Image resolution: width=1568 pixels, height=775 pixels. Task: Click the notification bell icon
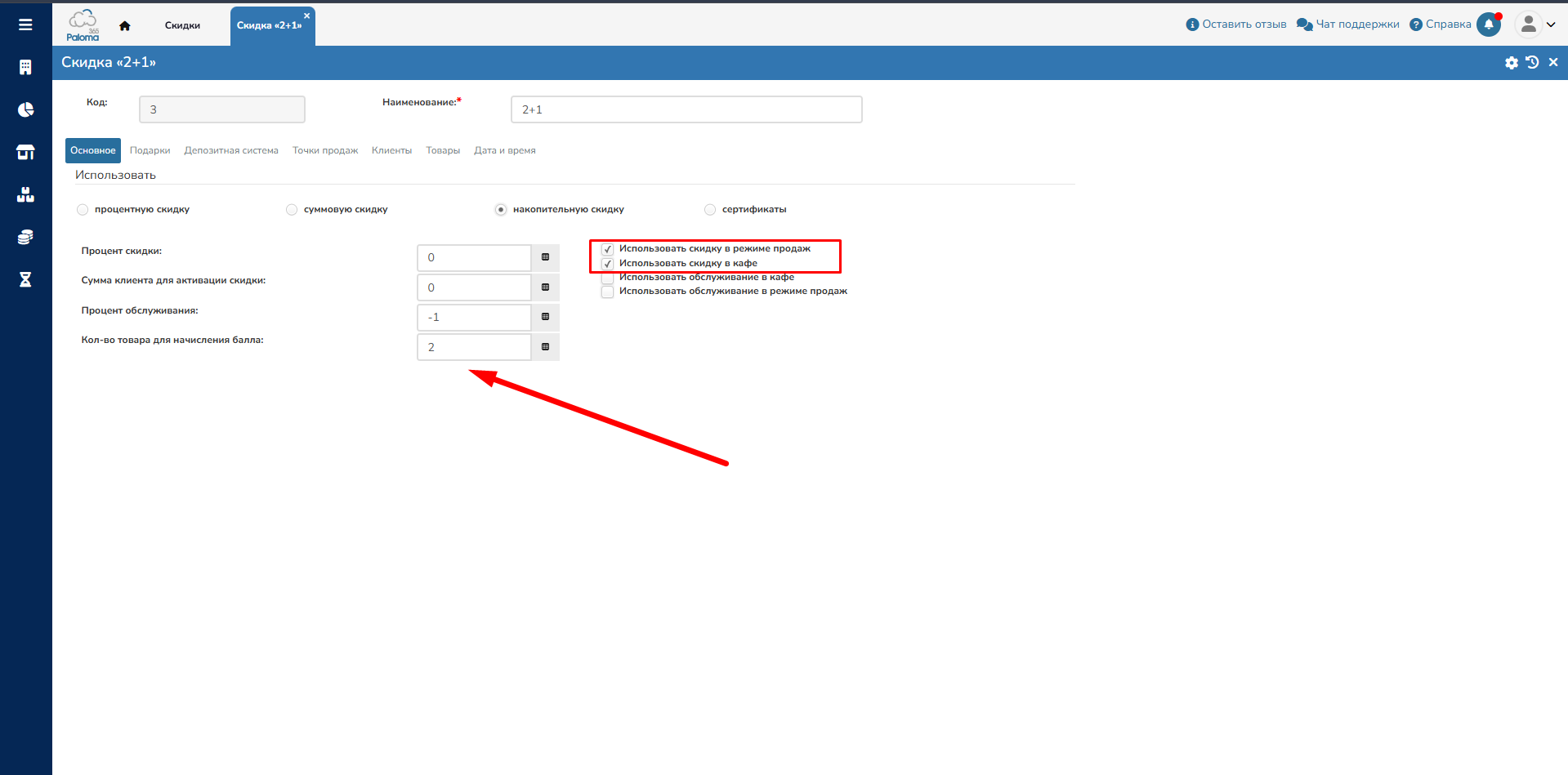click(x=1489, y=24)
